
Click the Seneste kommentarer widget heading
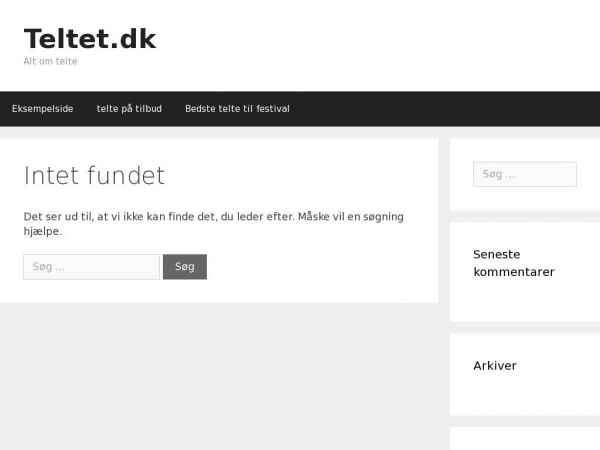pyautogui.click(x=514, y=263)
